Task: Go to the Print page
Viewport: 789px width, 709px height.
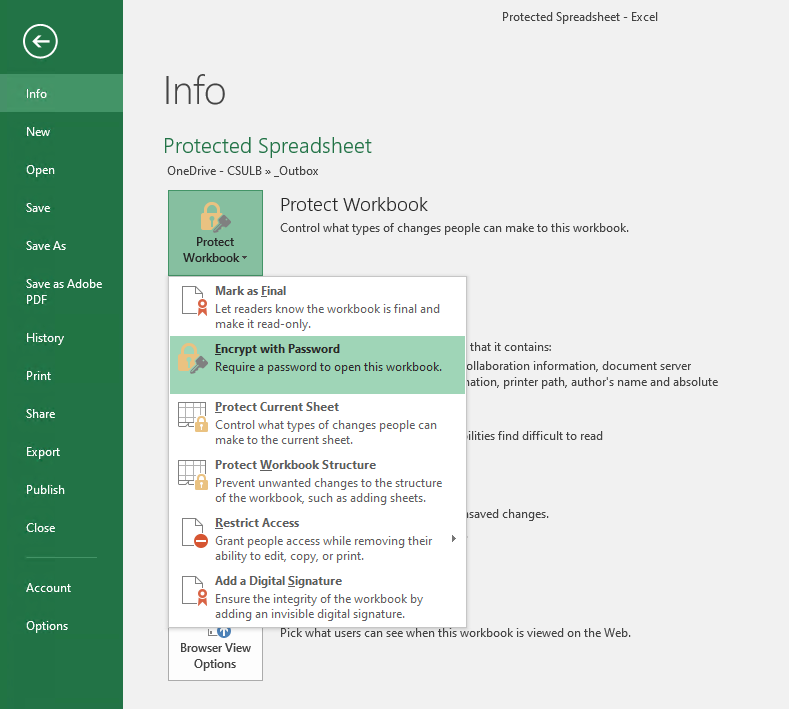Action: [x=61, y=376]
